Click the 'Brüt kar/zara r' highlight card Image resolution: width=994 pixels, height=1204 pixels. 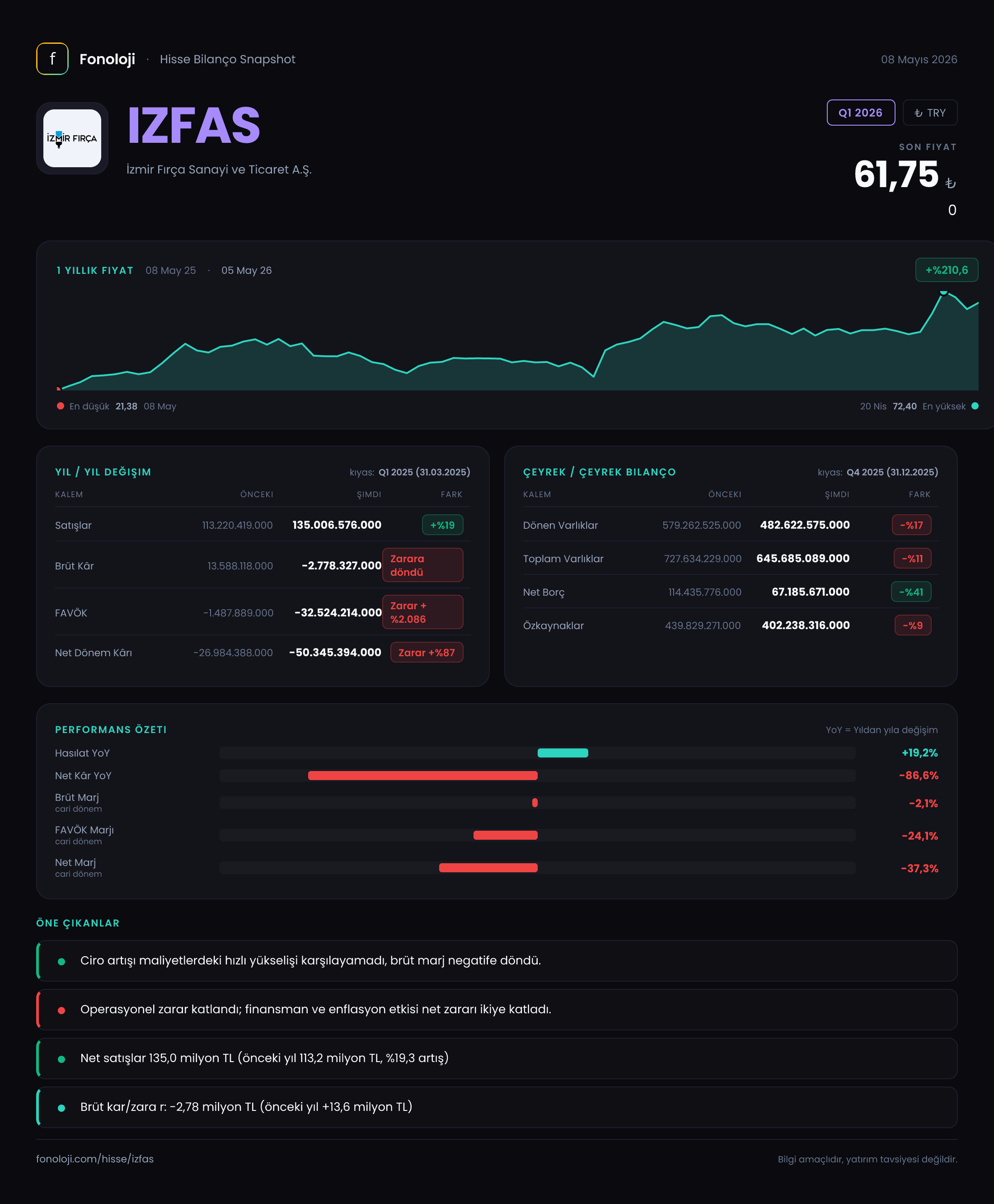point(497,1107)
